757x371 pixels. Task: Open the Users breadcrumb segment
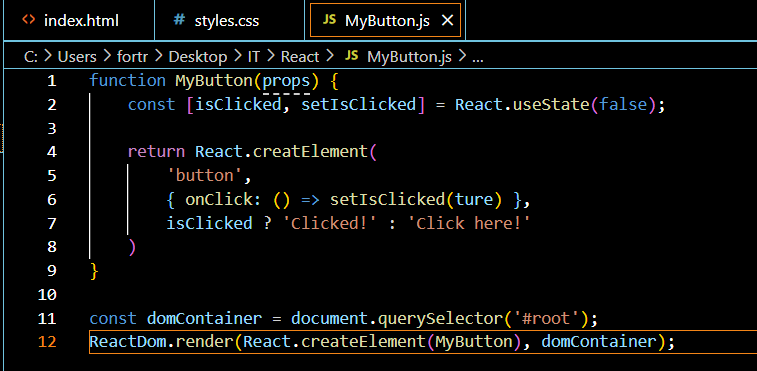tap(77, 57)
